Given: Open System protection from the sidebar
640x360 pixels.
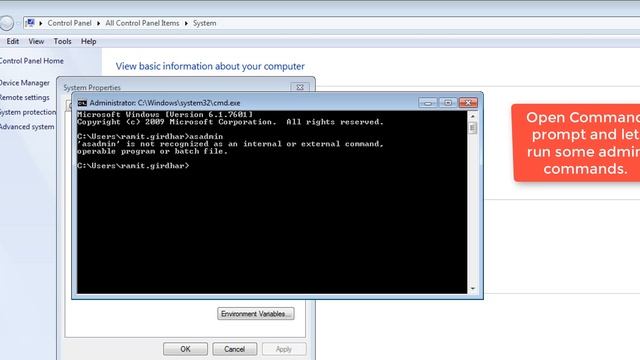Looking at the screenshot, I should coord(28,112).
